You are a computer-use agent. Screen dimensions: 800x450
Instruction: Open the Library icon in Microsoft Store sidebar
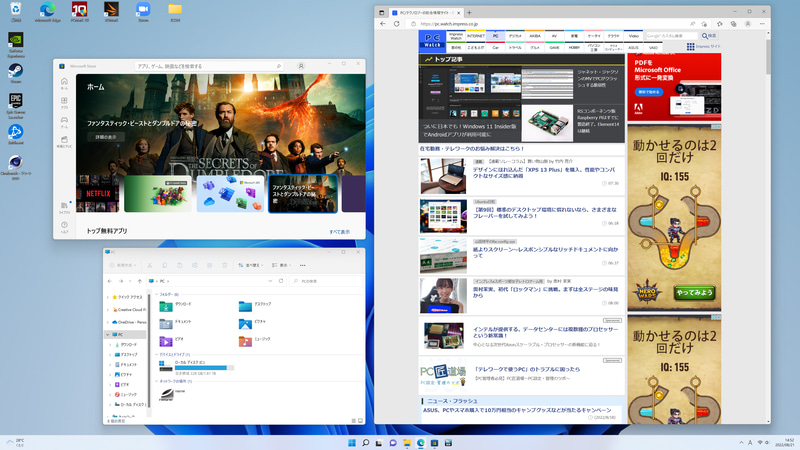(x=64, y=206)
